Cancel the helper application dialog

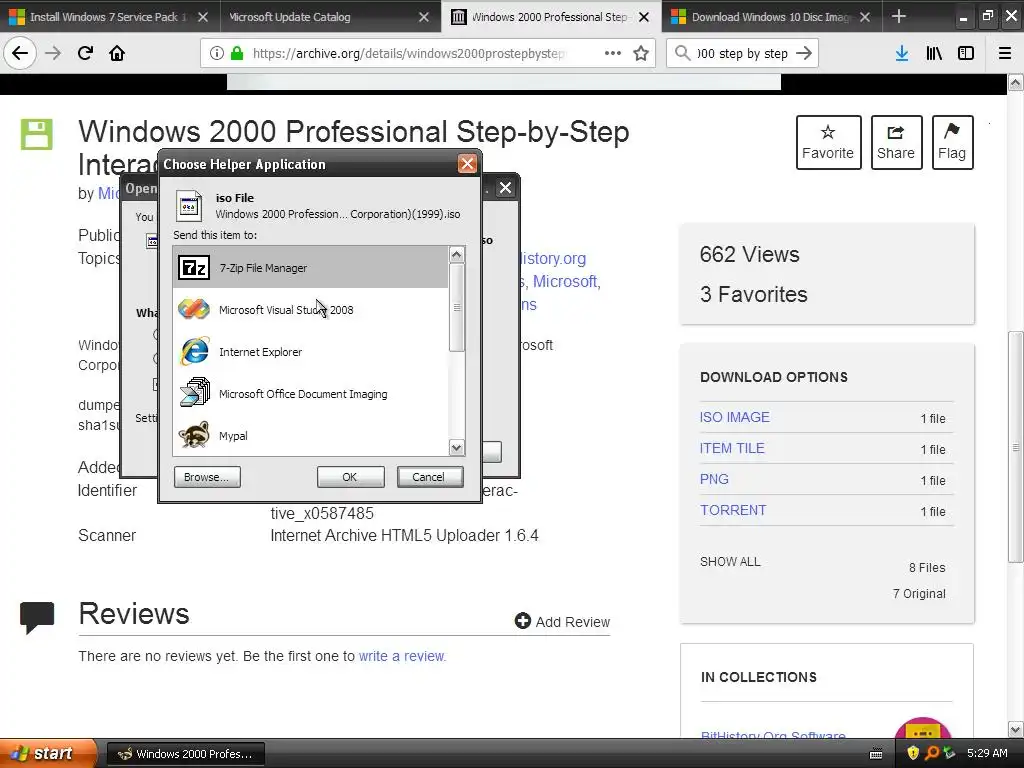click(x=429, y=477)
